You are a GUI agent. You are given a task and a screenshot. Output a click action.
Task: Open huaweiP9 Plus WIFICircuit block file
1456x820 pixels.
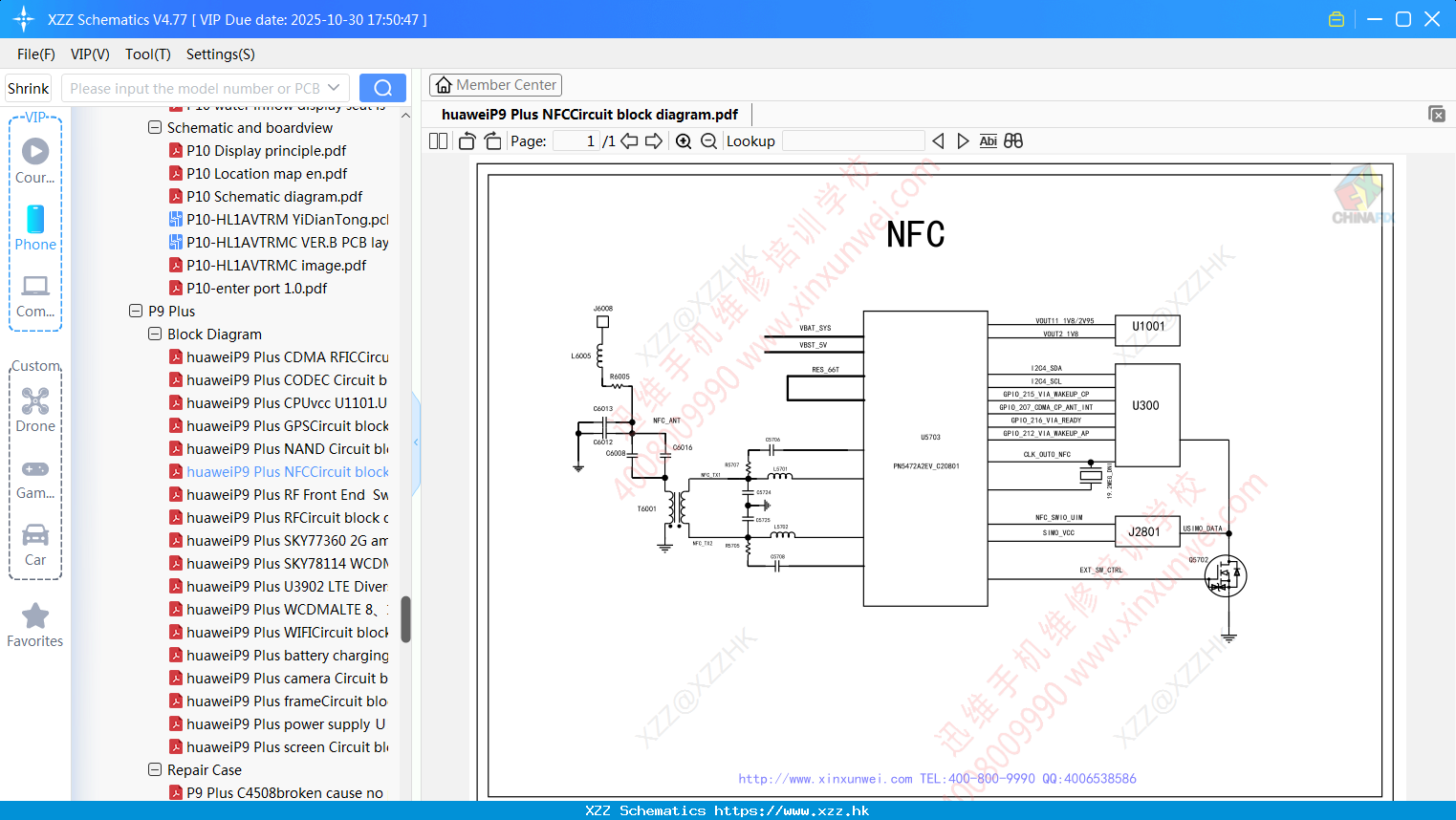(287, 632)
